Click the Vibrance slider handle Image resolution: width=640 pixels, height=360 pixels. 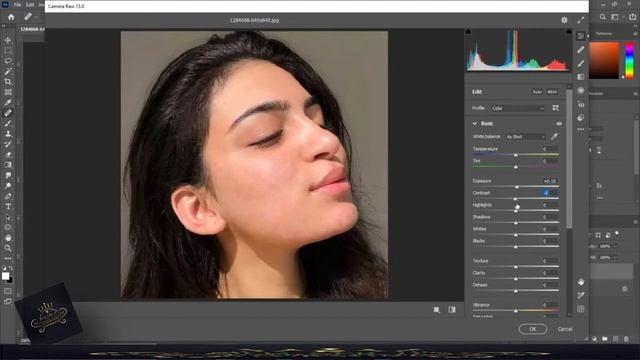click(516, 311)
